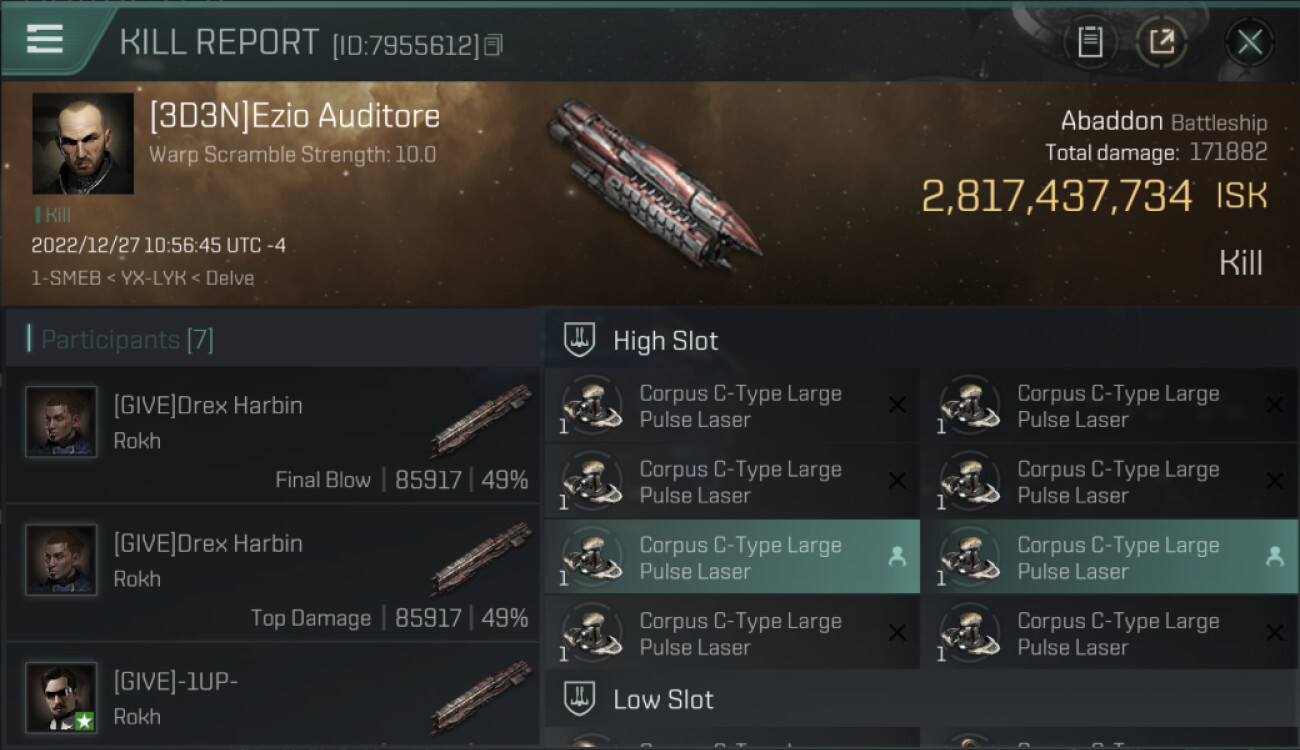
Task: Toggle highlighted left Pulse Laser person icon
Action: click(x=897, y=558)
